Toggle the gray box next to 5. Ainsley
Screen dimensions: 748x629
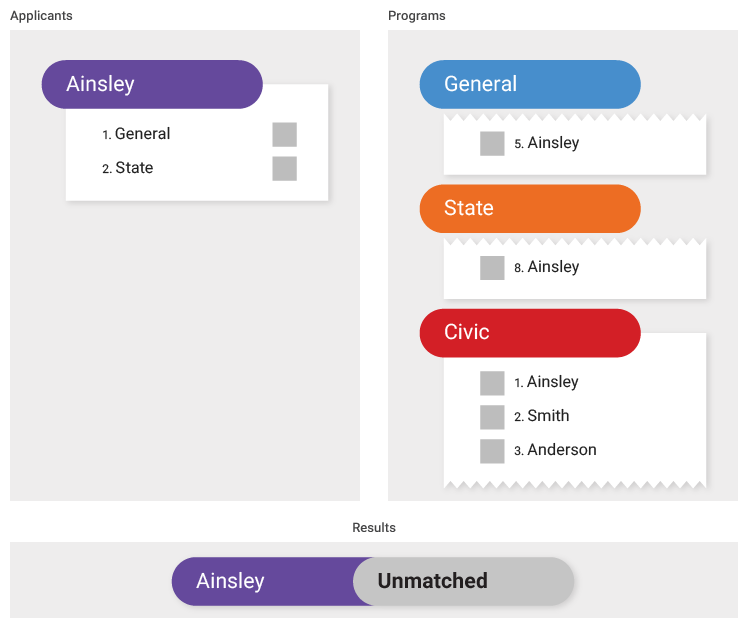(492, 144)
